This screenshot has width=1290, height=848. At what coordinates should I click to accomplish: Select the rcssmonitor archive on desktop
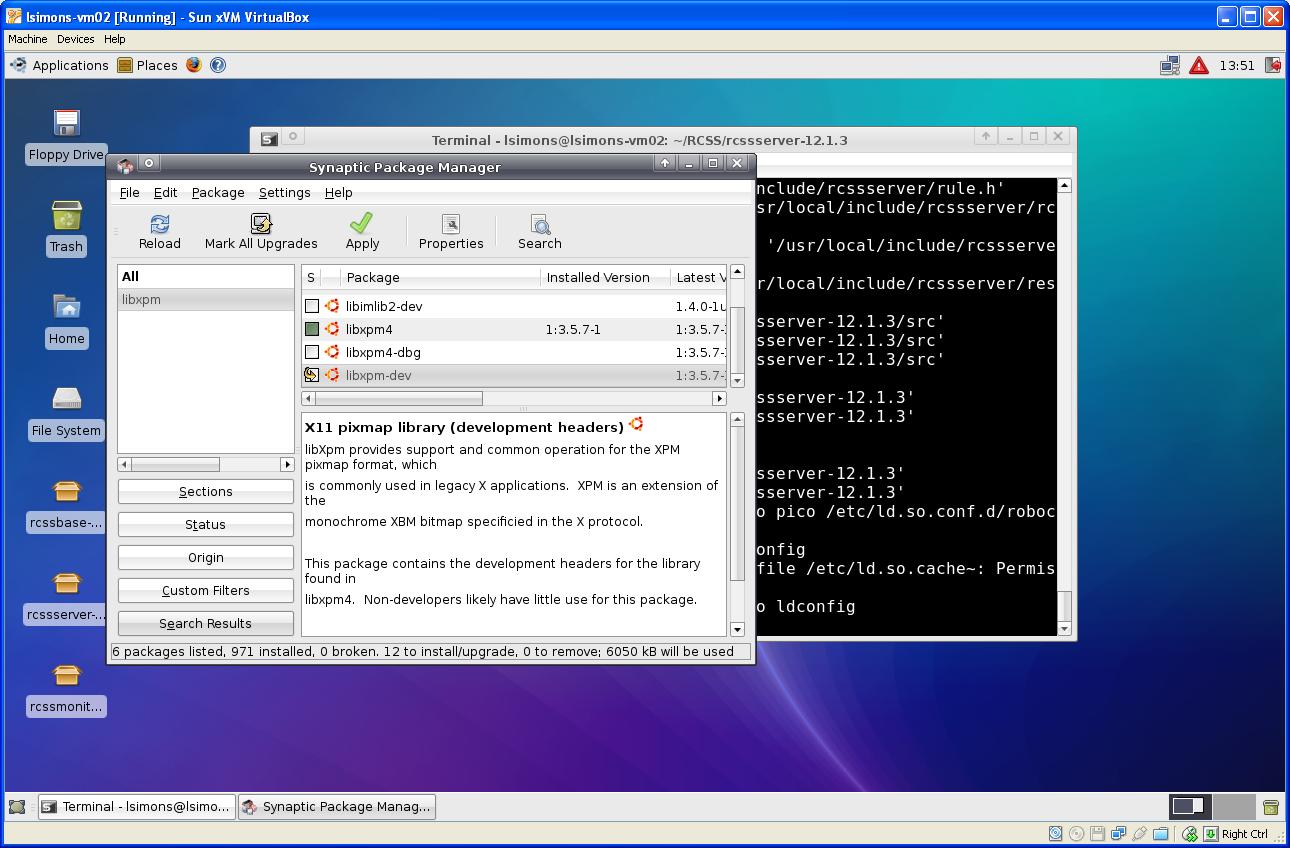pyautogui.click(x=66, y=675)
